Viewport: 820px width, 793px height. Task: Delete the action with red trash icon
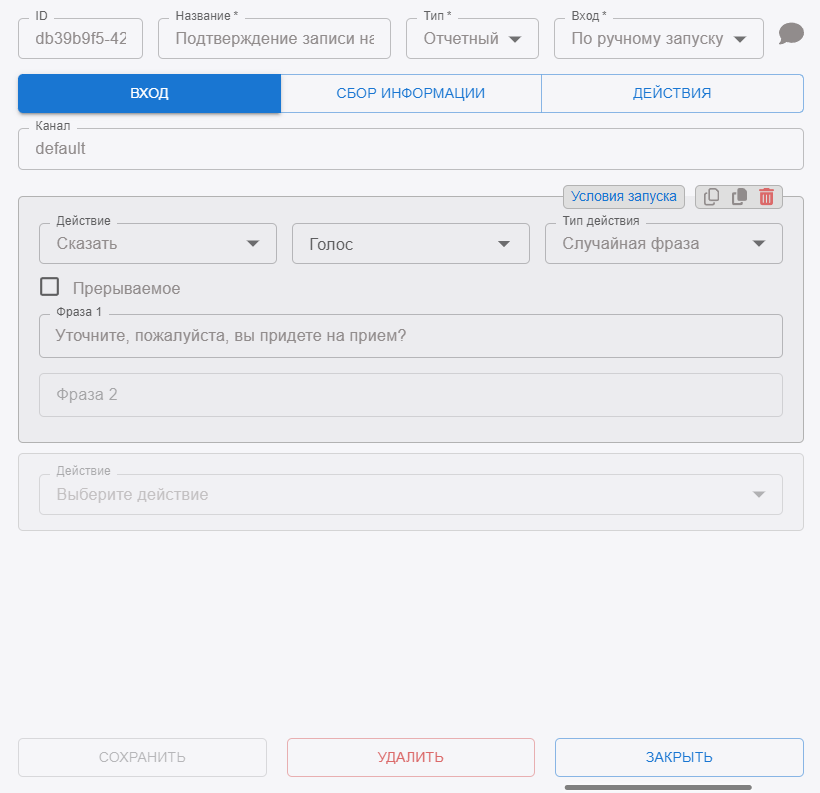pos(766,197)
